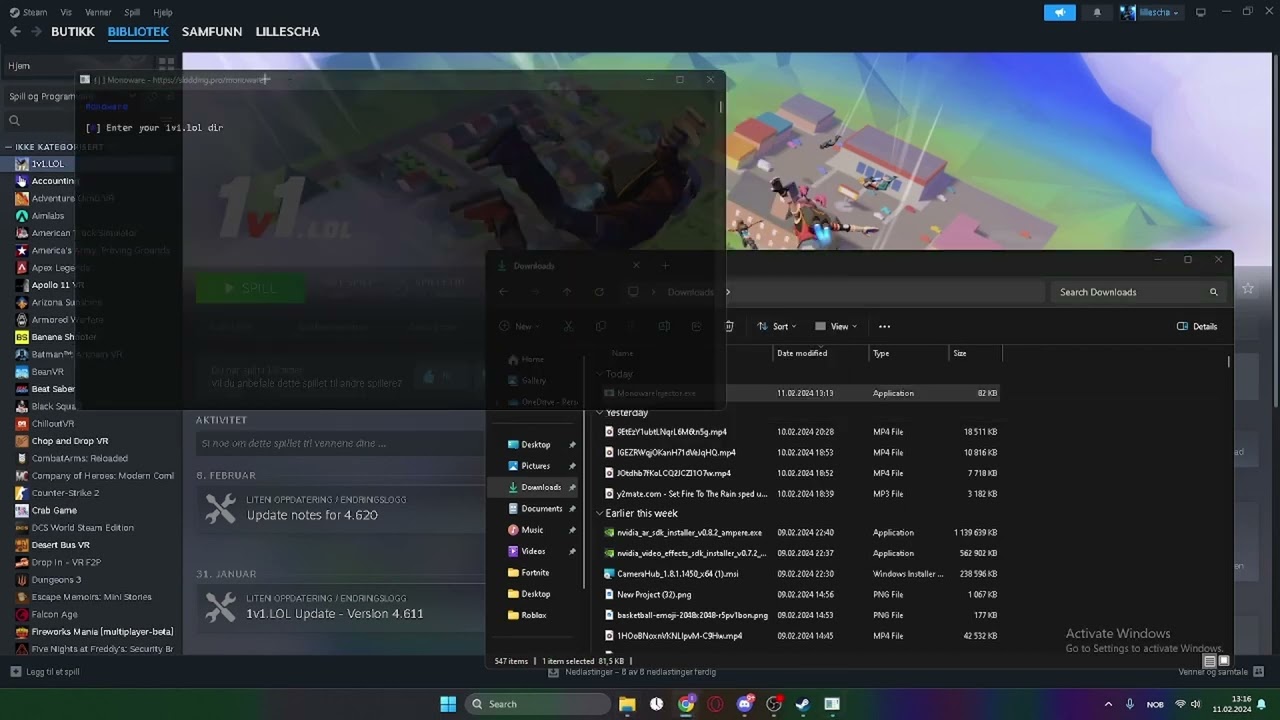
Task: Open Nedlastinger download status
Action: (632, 672)
